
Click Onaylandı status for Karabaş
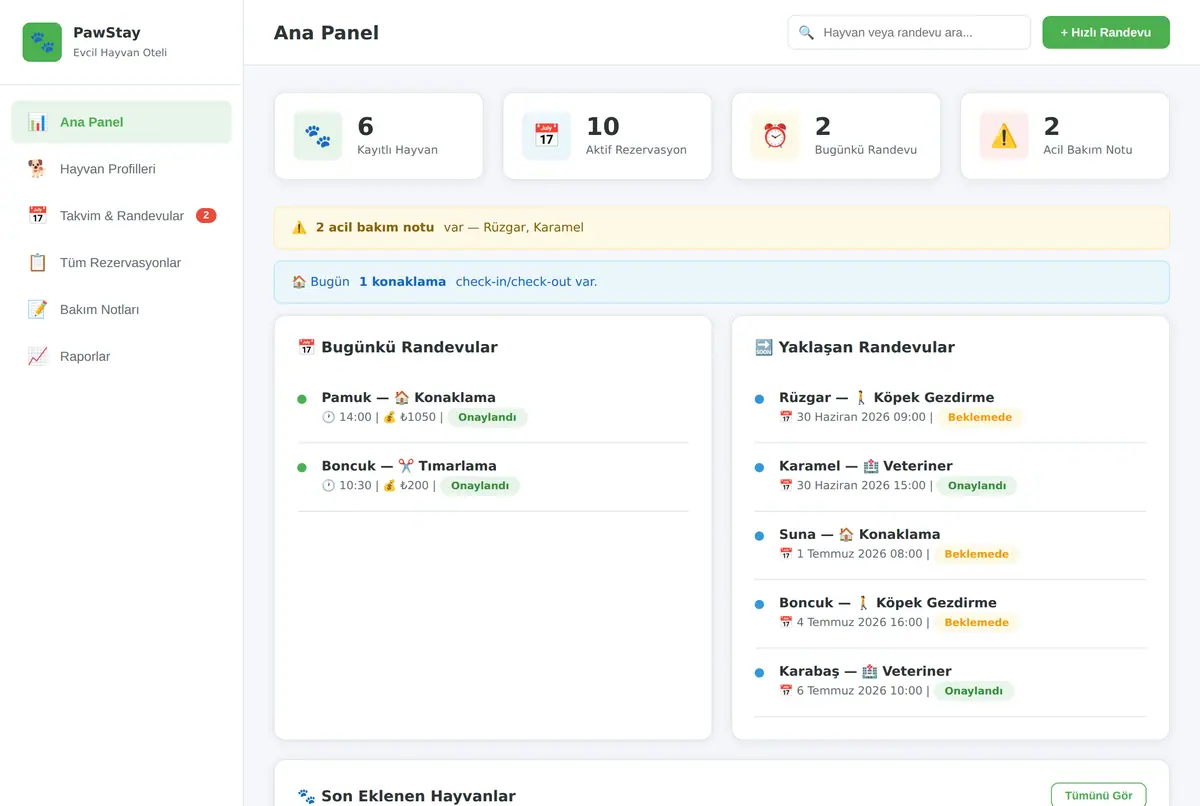click(x=974, y=691)
